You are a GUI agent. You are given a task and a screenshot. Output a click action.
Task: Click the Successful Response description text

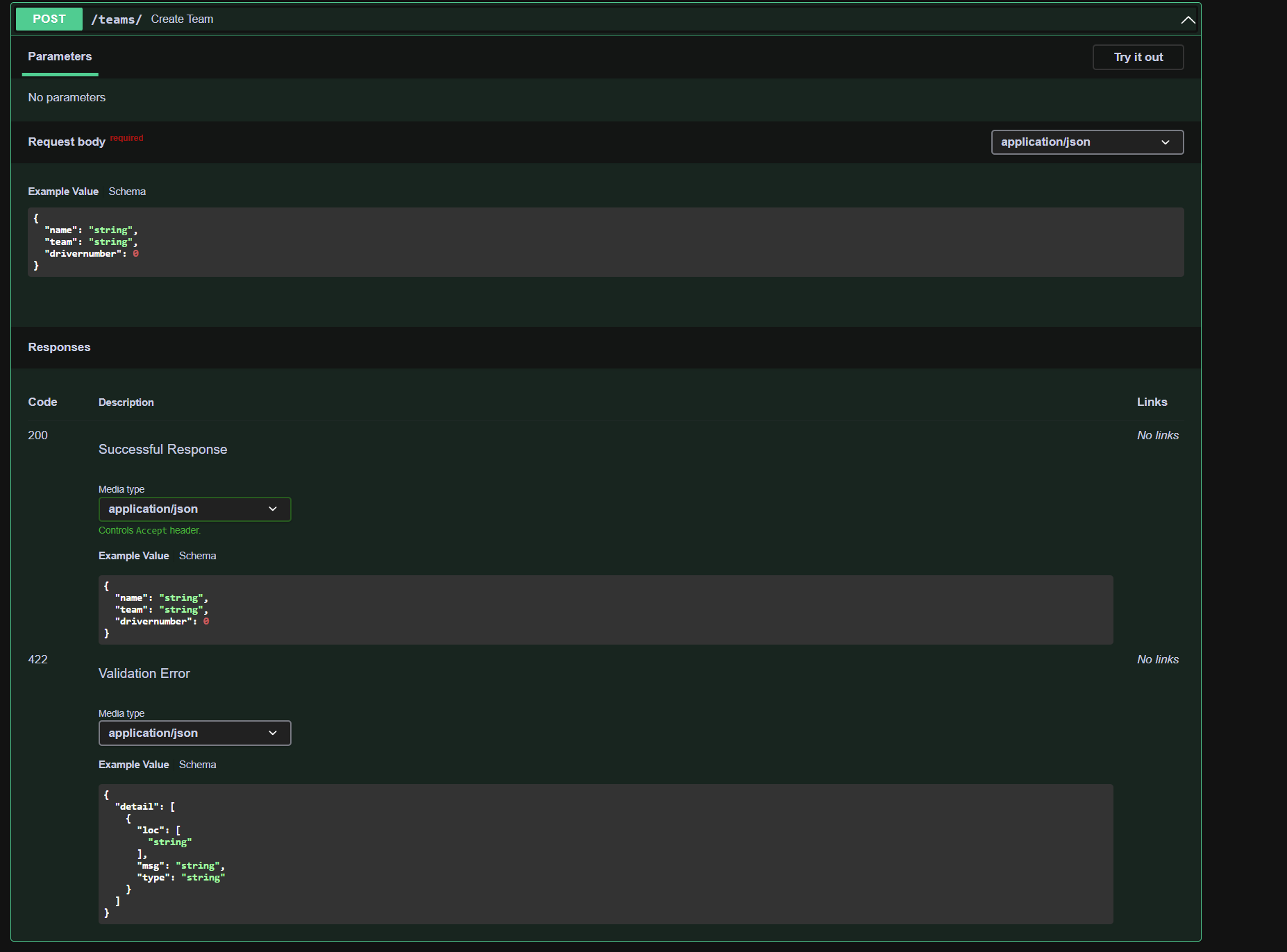[163, 450]
